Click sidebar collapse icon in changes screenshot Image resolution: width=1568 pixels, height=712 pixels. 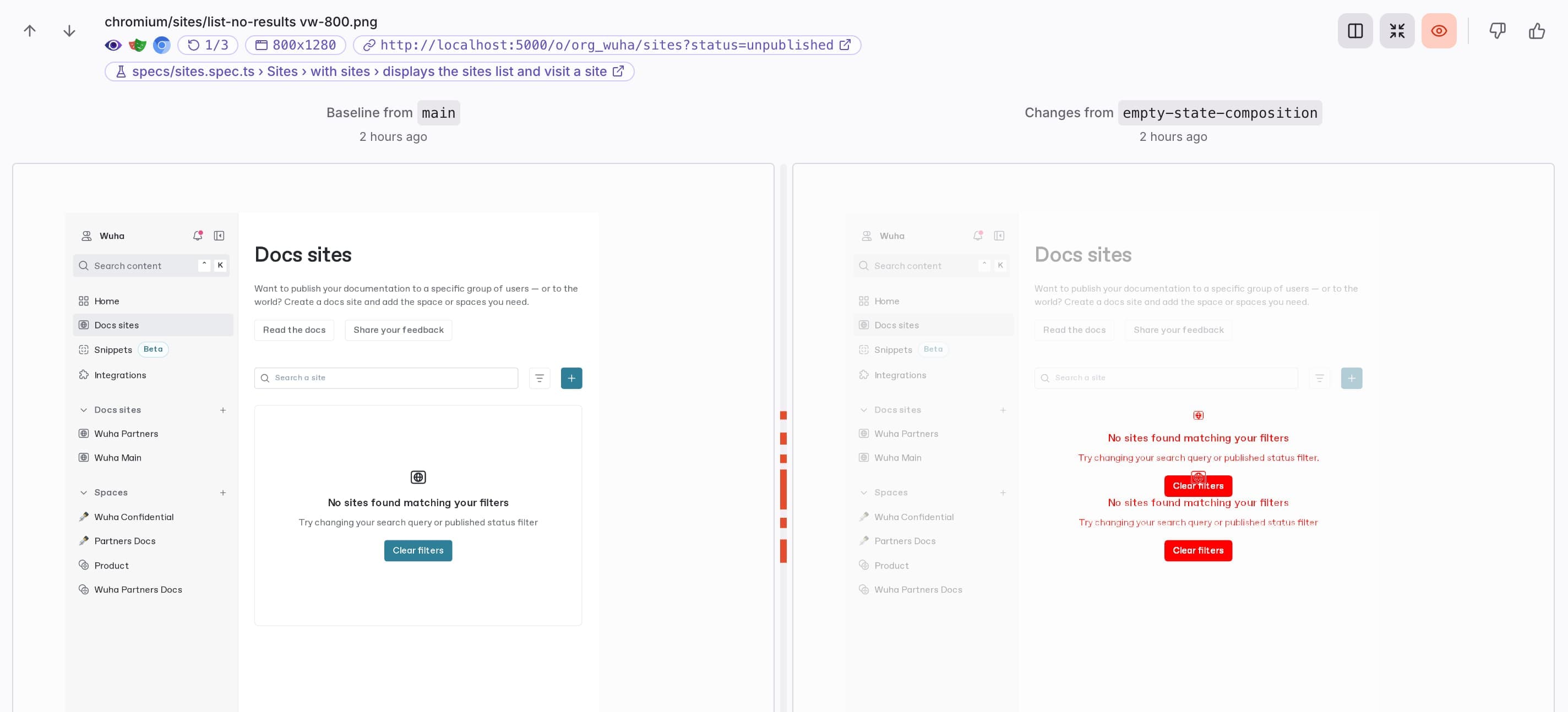pos(999,235)
